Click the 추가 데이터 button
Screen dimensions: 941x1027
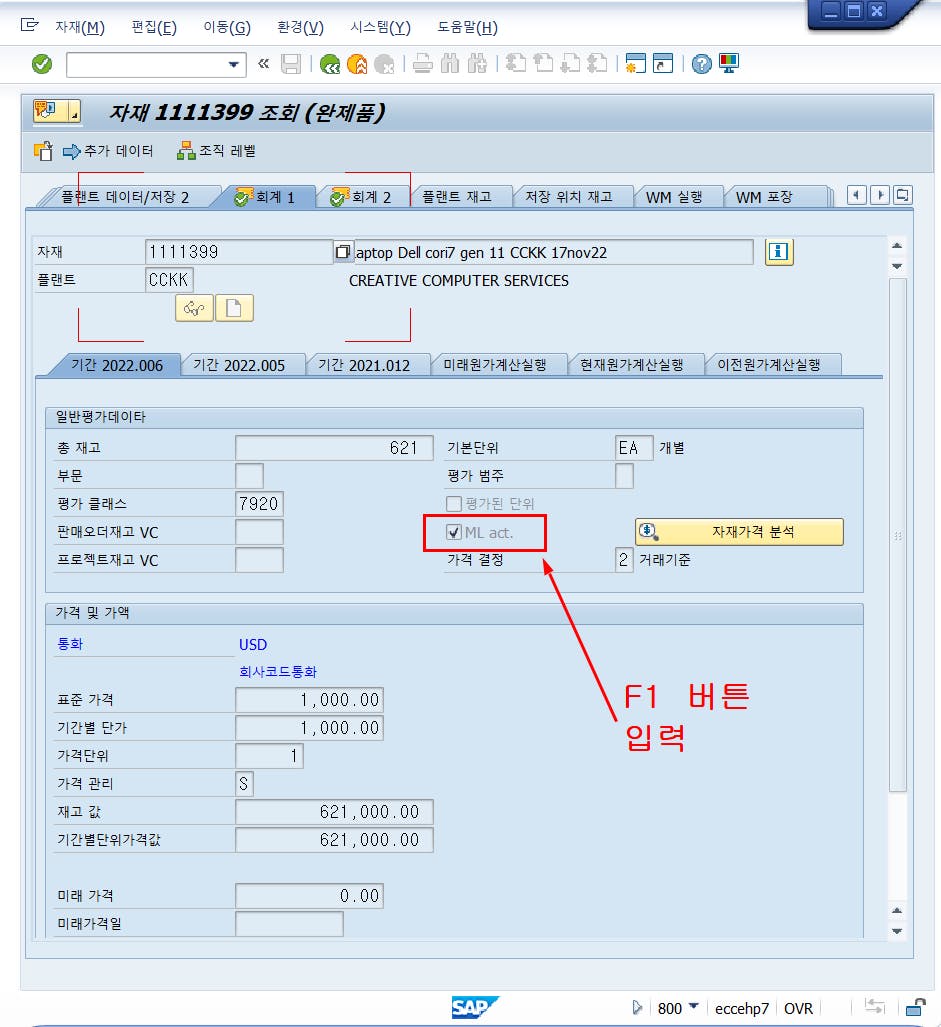[108, 151]
